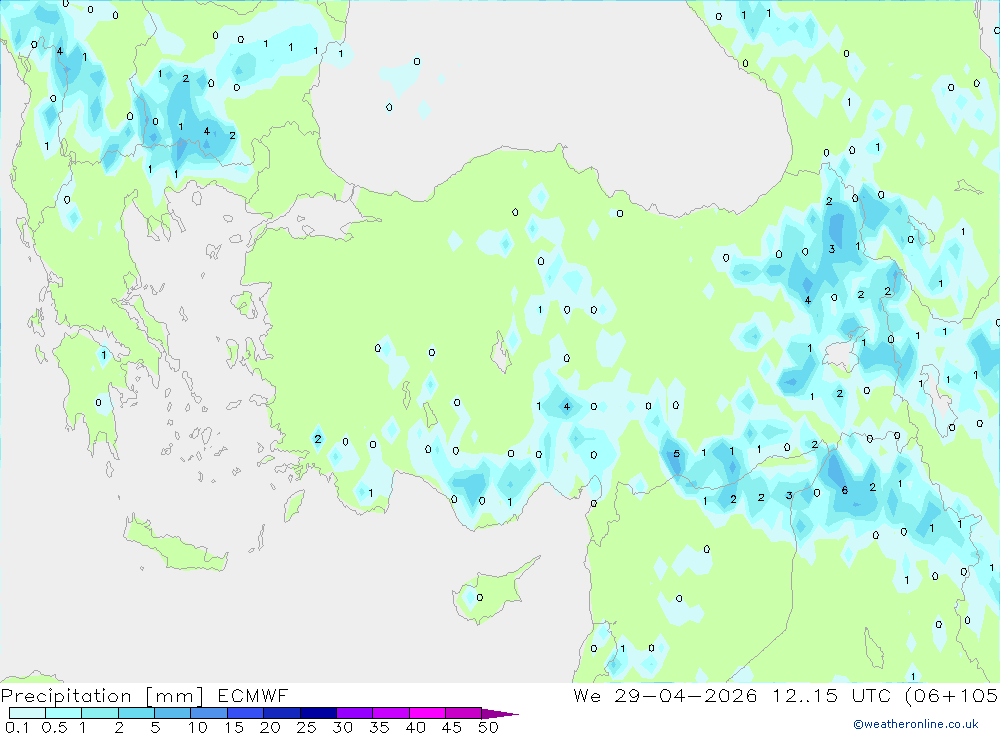The width and height of the screenshot is (1000, 733).
Task: Select the legend label '35'
Action: coord(379,727)
